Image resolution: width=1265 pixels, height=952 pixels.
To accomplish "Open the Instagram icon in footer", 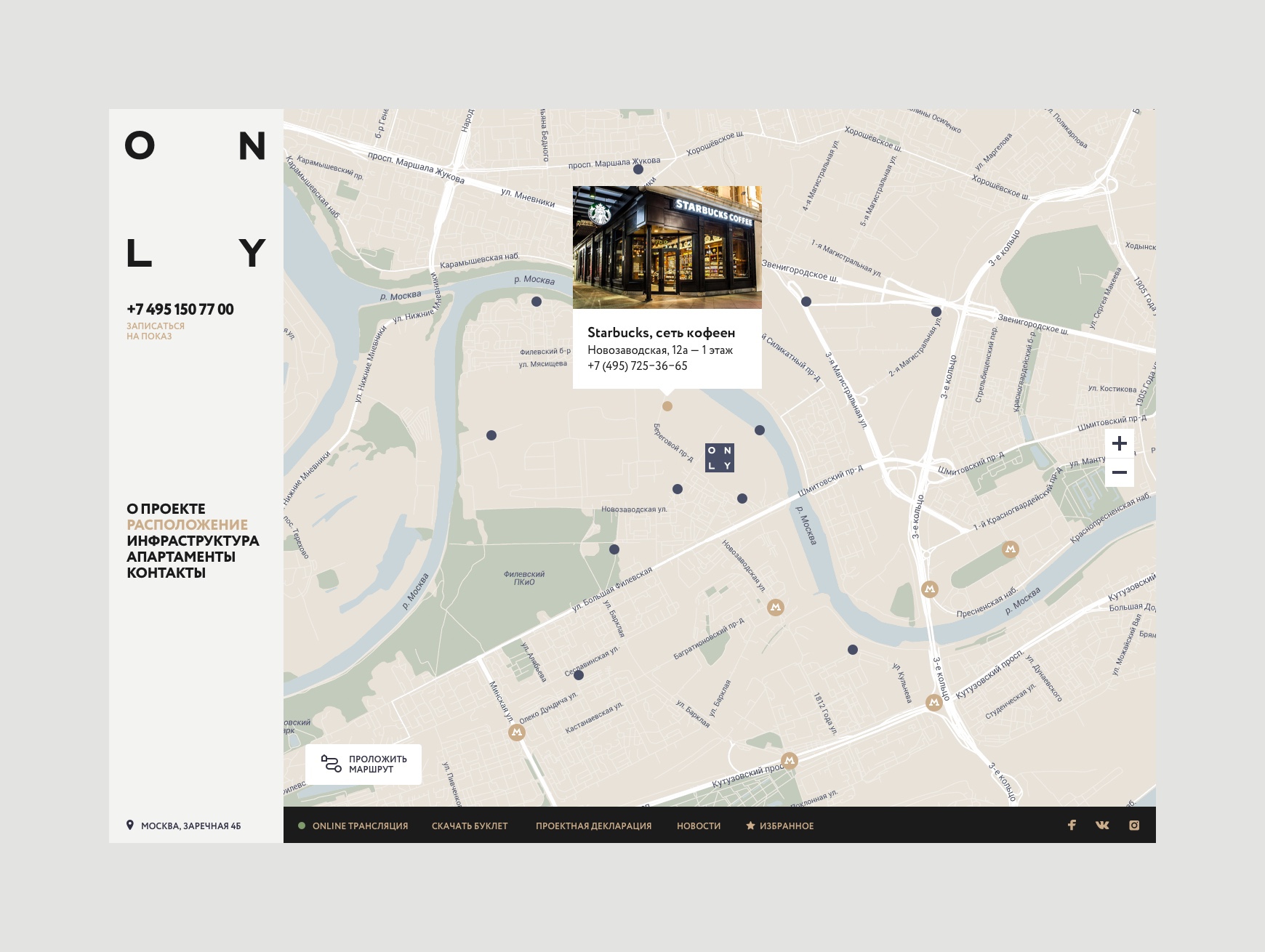I will 1134,825.
